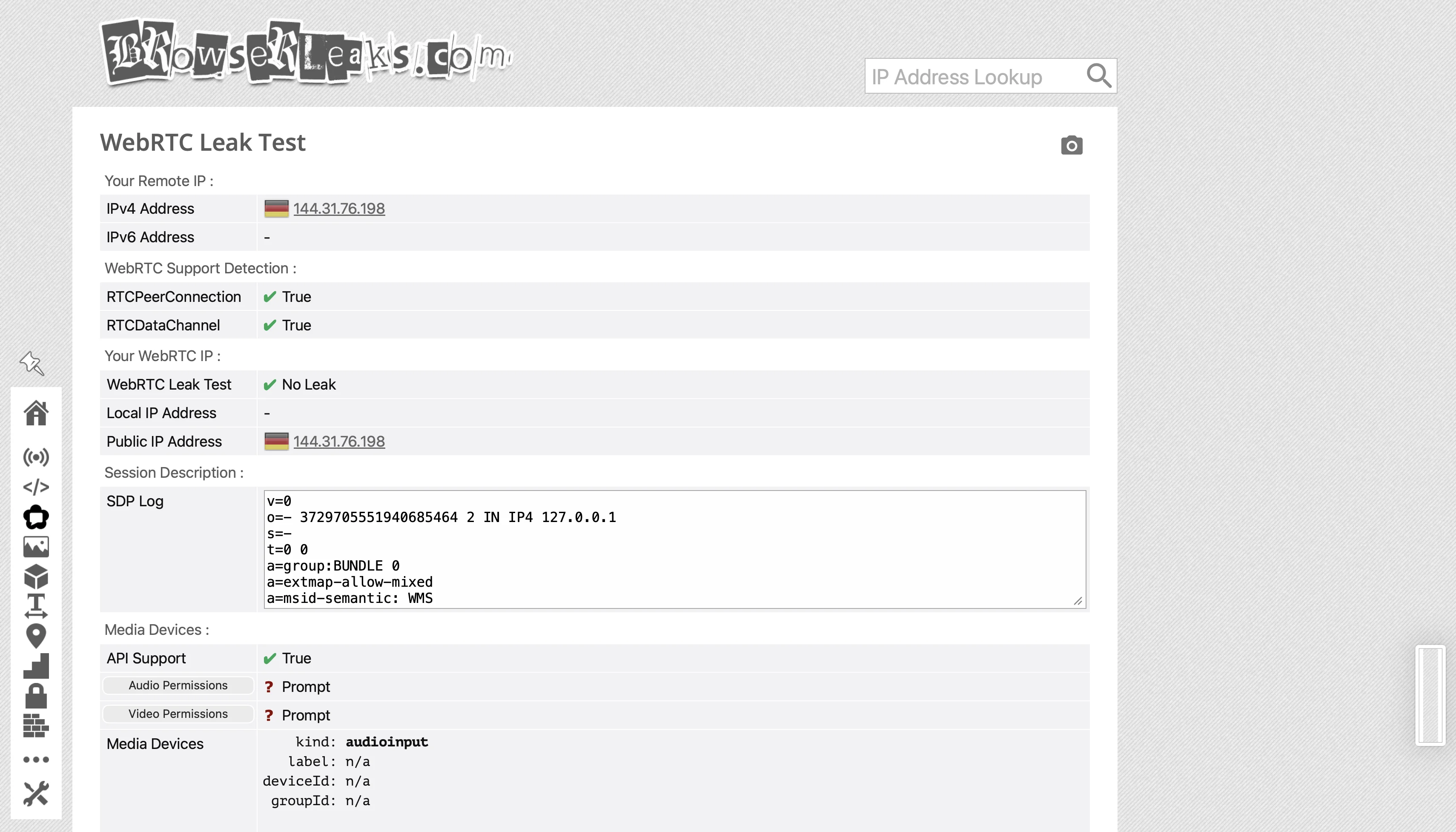Select the 'WebRTC Leak Test' page heading
The height and width of the screenshot is (832, 1456).
(x=203, y=142)
